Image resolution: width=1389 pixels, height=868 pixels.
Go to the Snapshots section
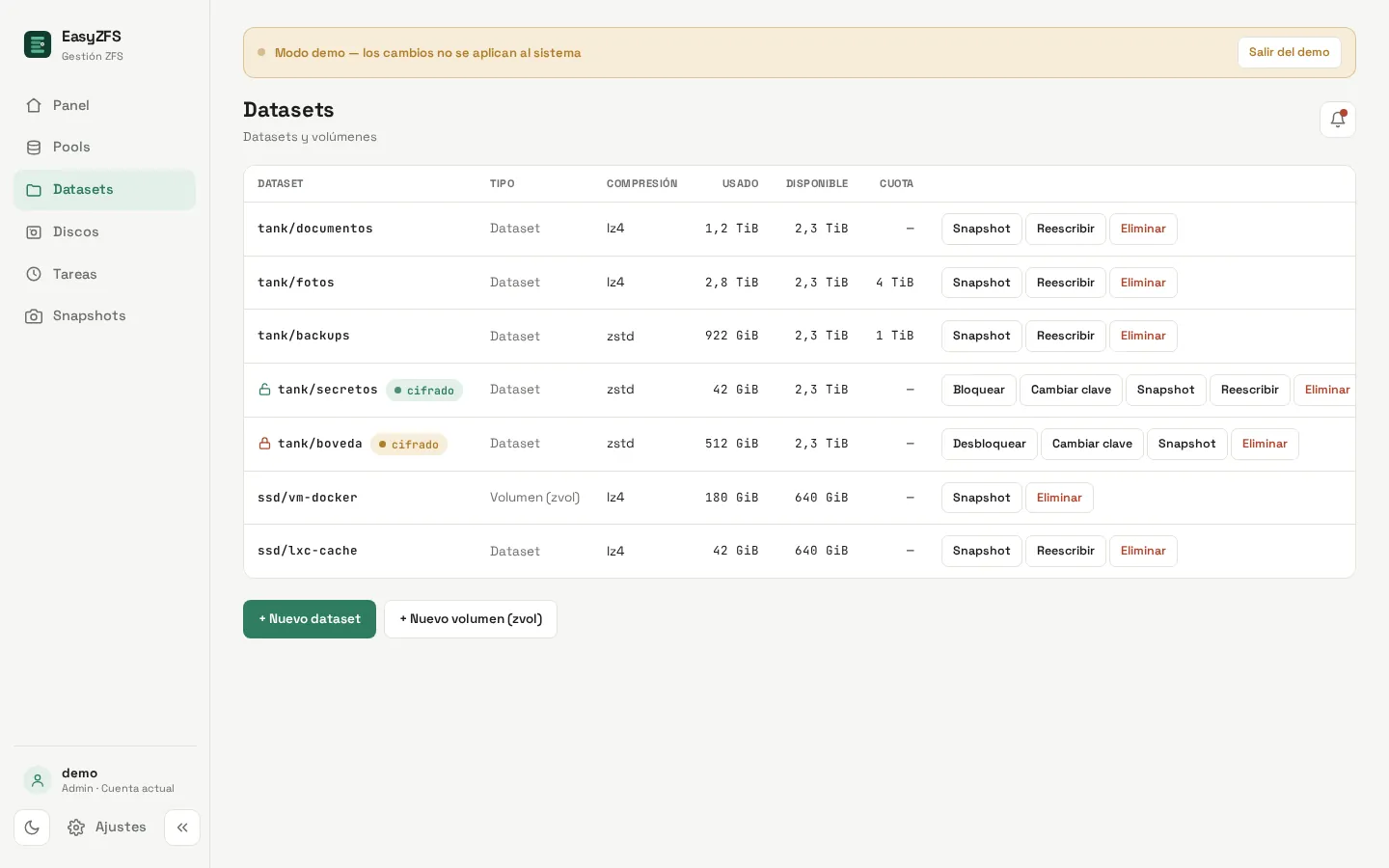tap(104, 316)
